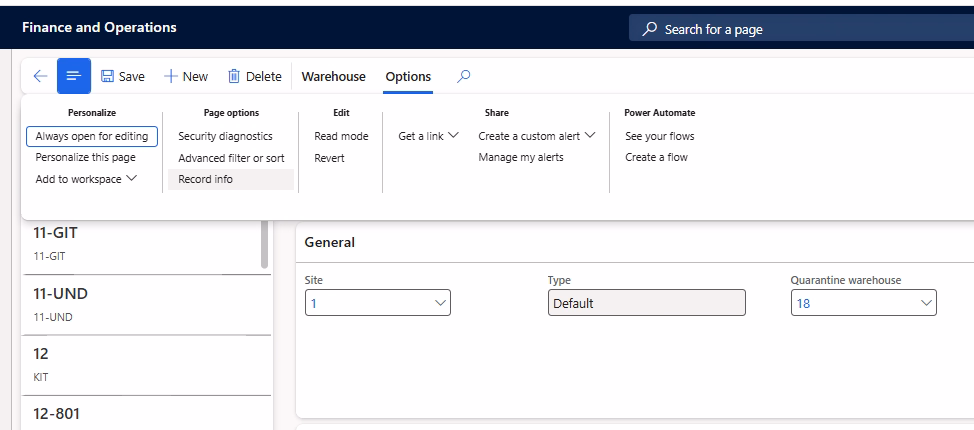Click the New plus icon
The image size is (974, 430).
171,76
